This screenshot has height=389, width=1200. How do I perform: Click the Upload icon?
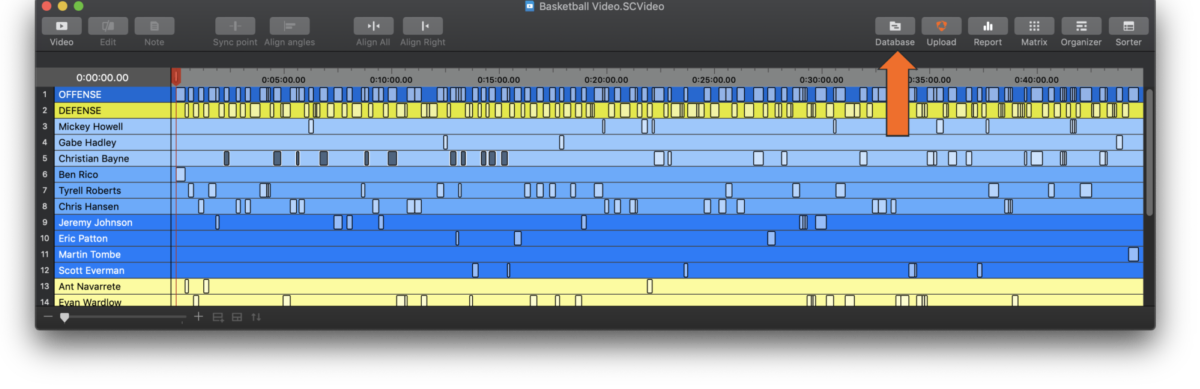tap(941, 26)
